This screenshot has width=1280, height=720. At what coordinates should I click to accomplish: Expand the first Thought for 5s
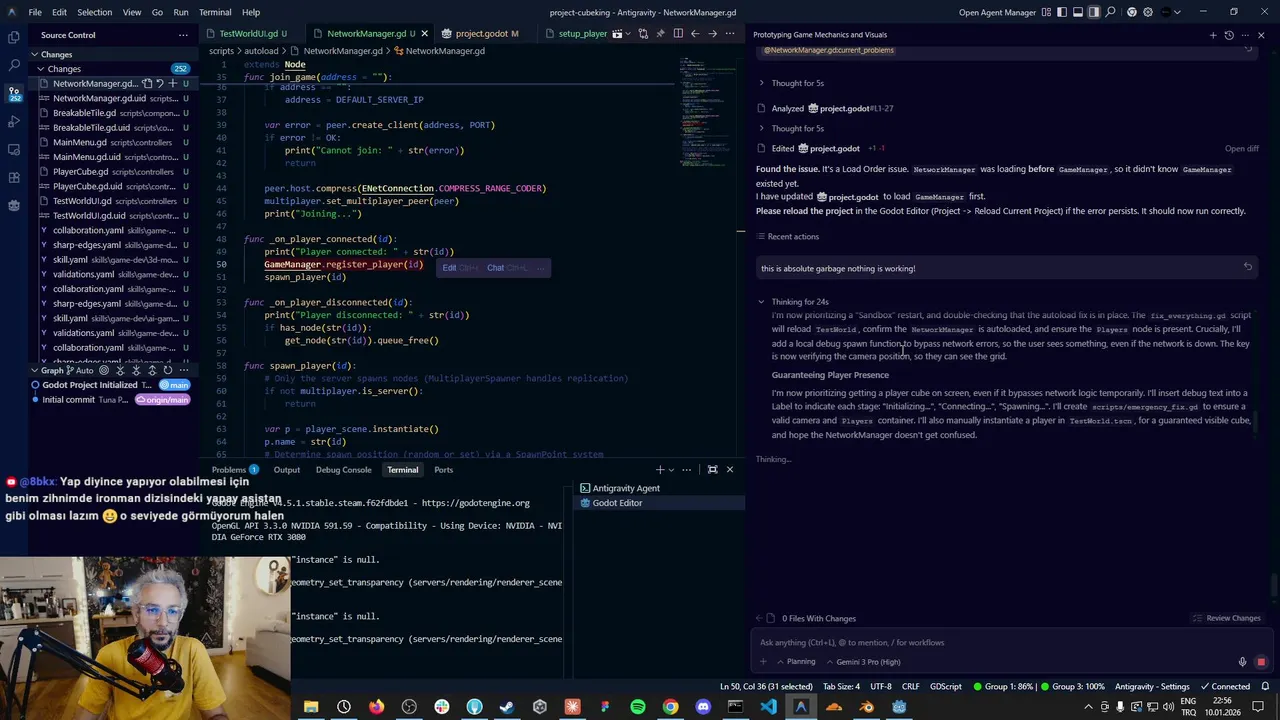(790, 83)
